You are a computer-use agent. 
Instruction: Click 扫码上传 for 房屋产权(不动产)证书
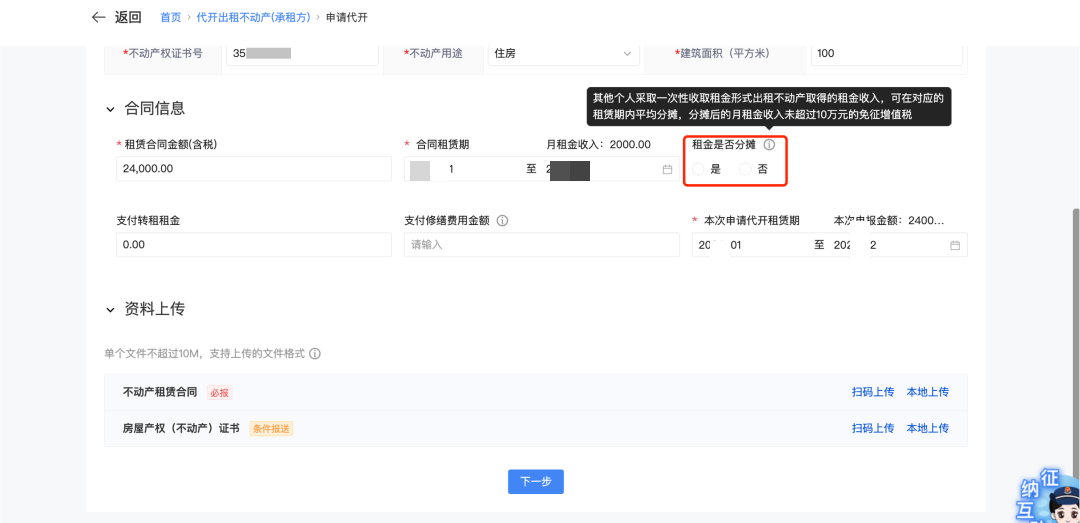tap(873, 428)
